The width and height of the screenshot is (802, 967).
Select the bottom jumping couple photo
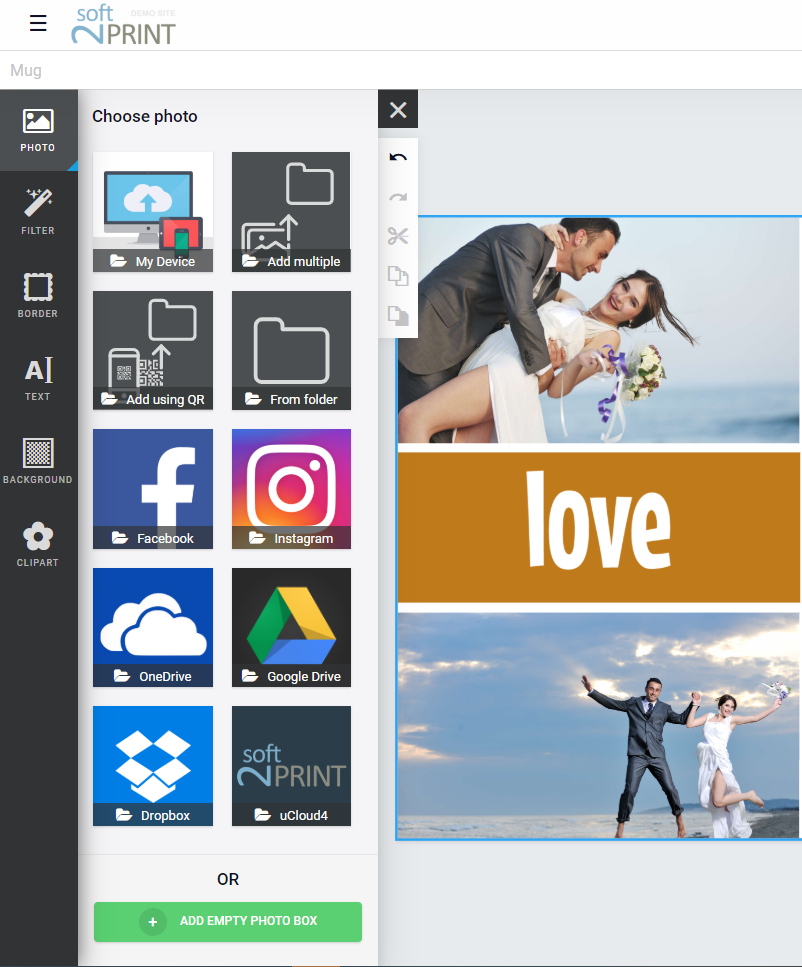point(598,725)
